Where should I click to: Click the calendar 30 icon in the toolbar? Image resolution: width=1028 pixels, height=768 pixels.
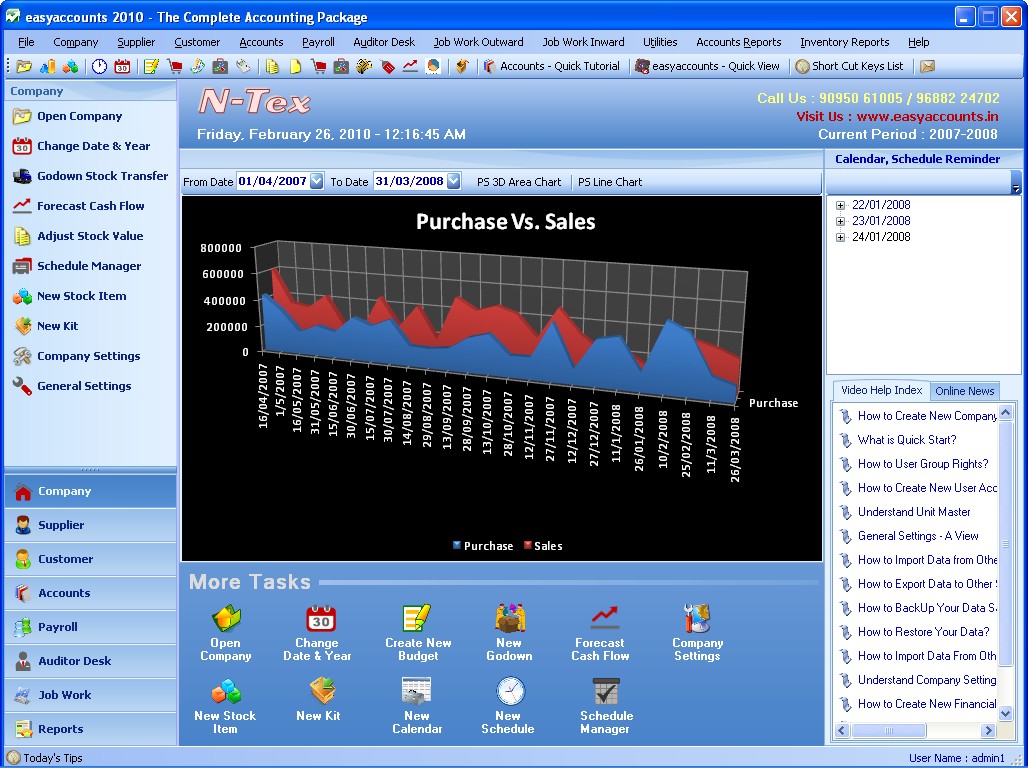[122, 66]
